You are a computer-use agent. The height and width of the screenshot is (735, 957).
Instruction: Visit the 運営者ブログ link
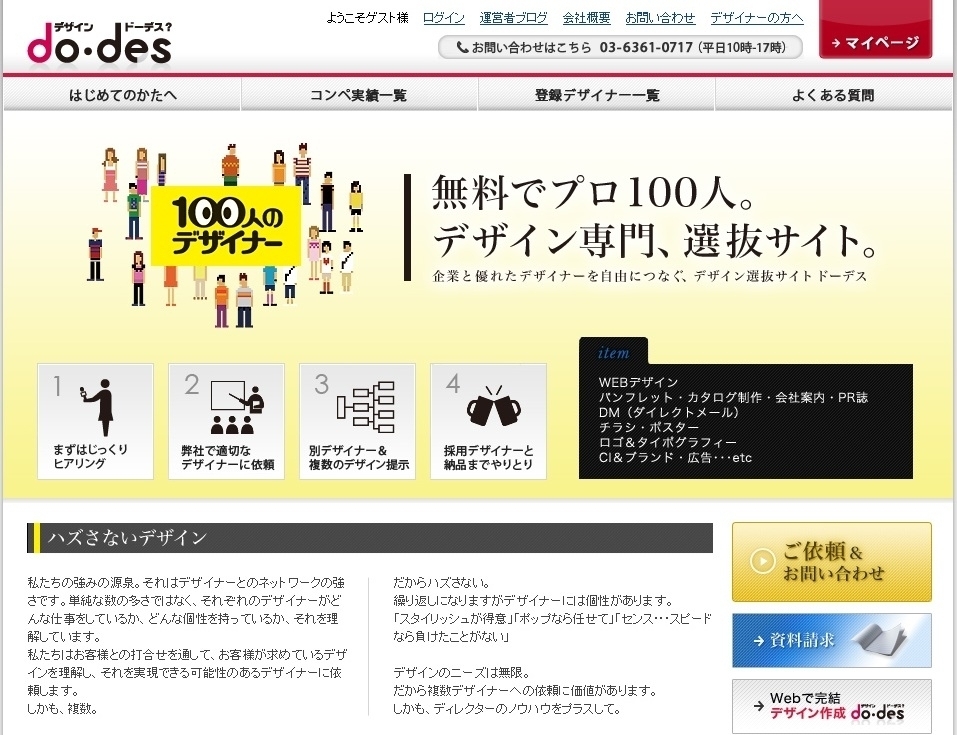513,18
